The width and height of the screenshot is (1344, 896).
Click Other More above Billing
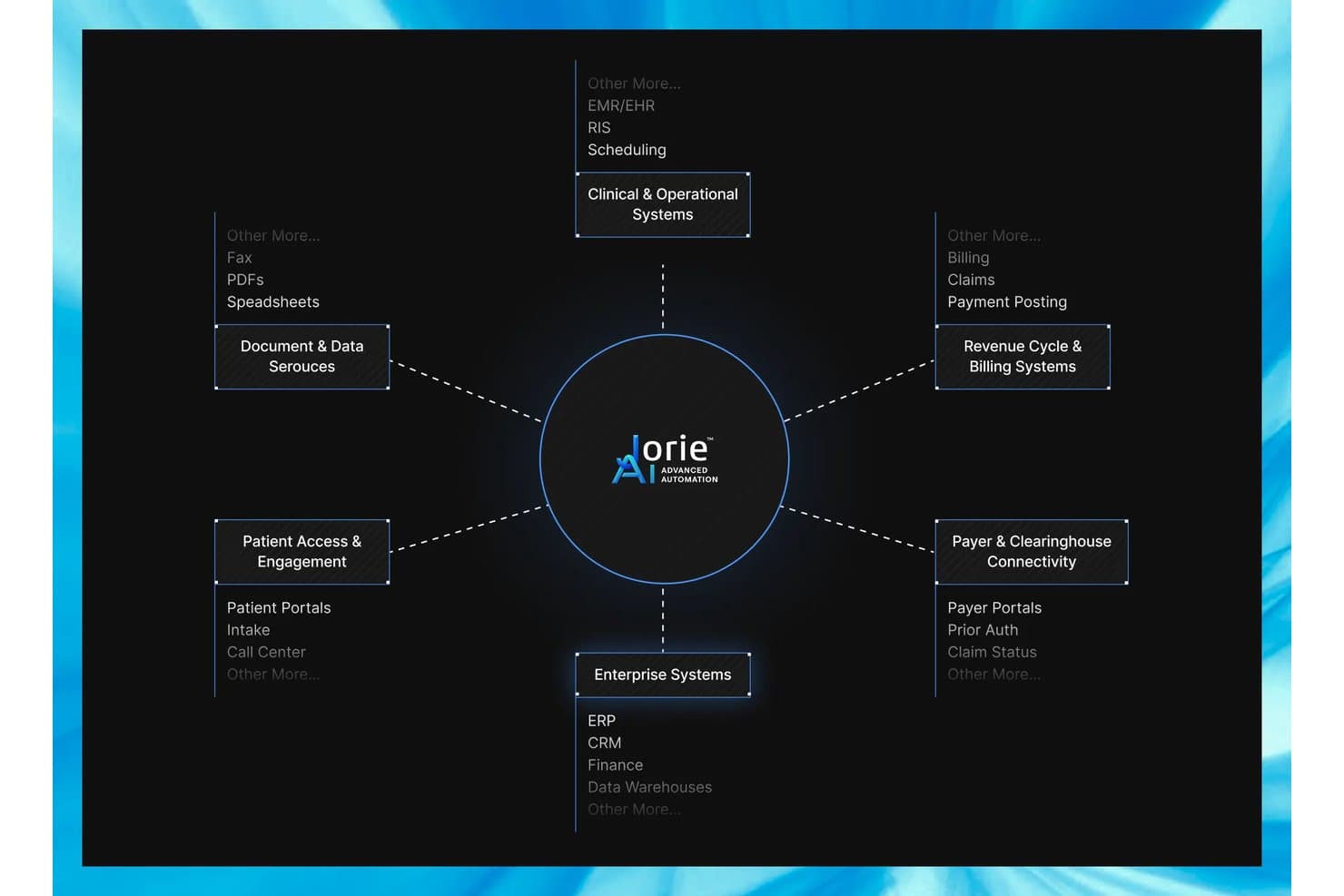[994, 236]
